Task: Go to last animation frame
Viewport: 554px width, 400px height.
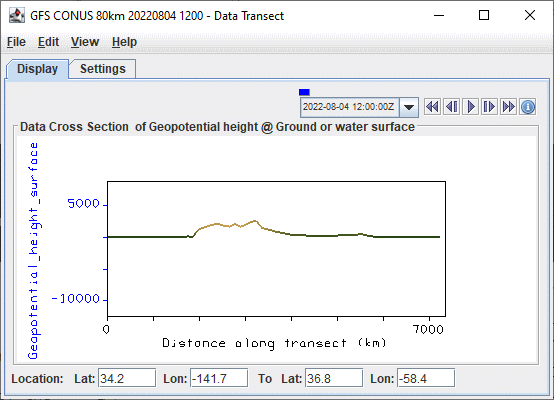Action: coord(509,107)
